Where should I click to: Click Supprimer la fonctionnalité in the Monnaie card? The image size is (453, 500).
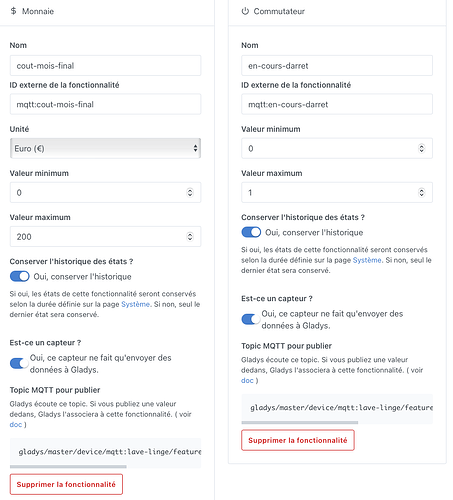[66, 484]
